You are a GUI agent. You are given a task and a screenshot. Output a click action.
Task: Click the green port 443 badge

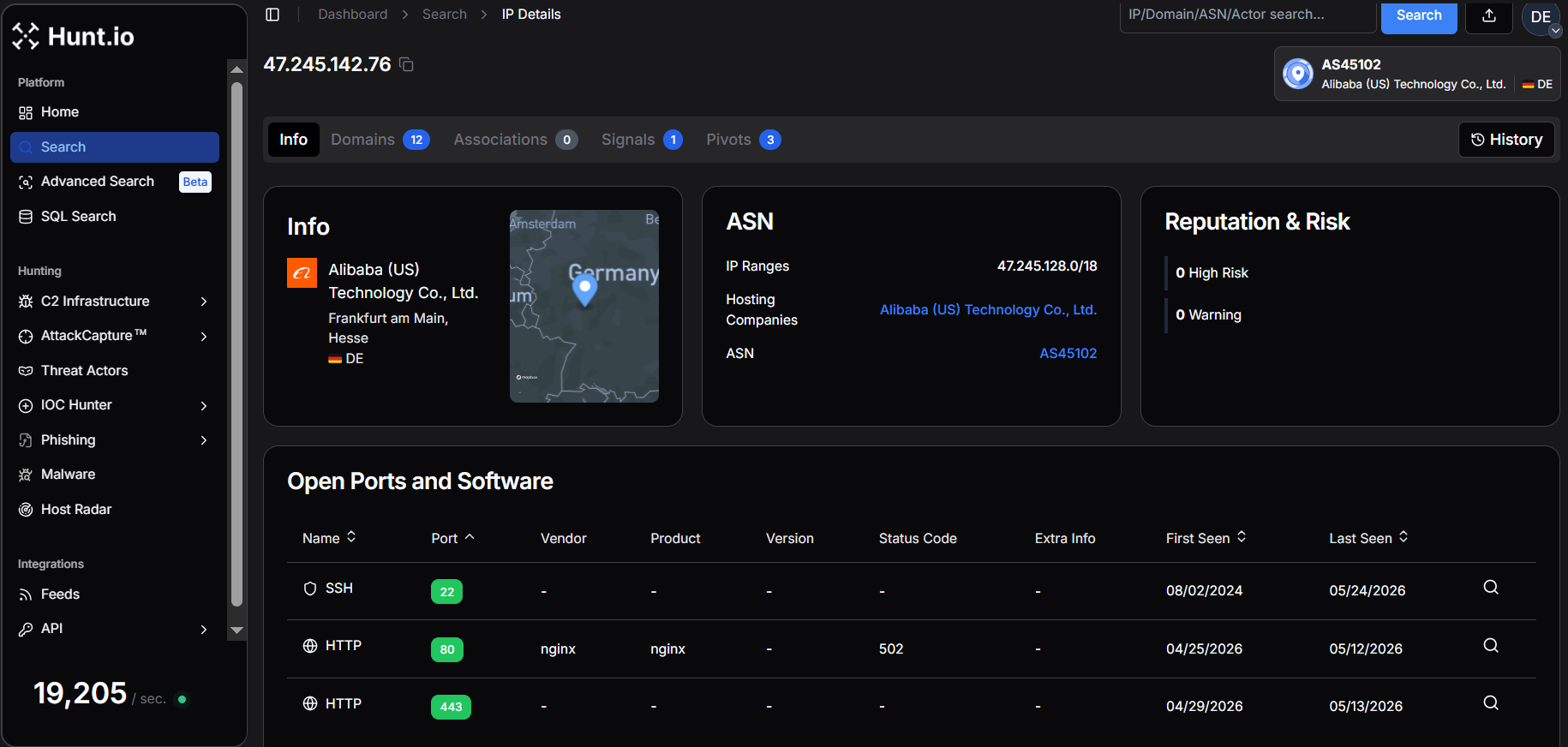pos(451,707)
